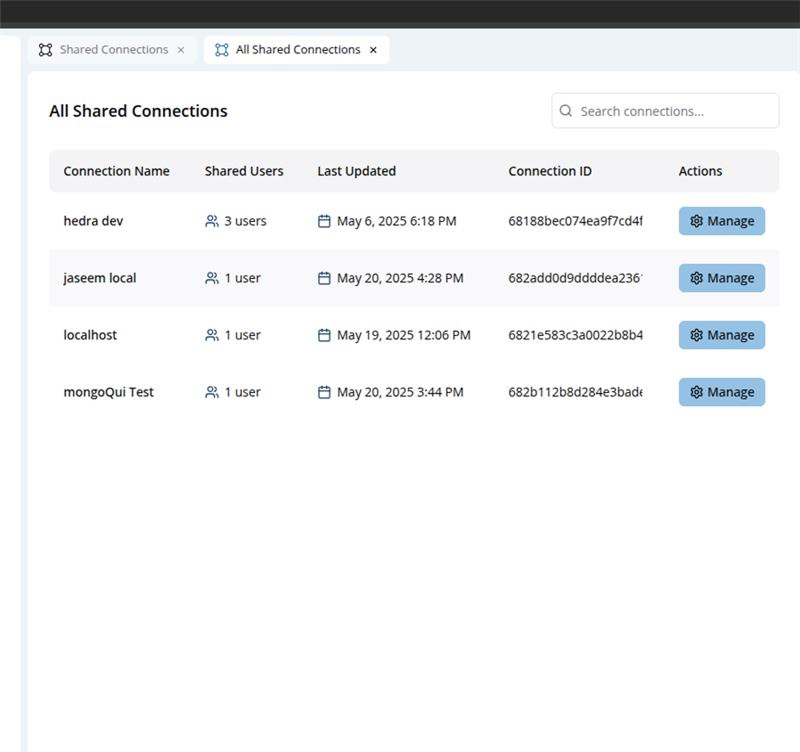Click the calendar icon in jaseem local row
The height and width of the screenshot is (752, 800).
(x=324, y=278)
